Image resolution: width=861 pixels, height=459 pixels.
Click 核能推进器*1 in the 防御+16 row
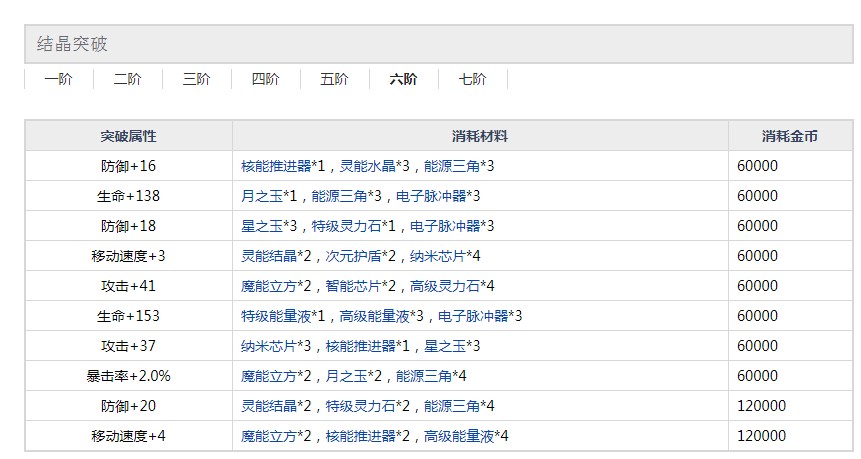tap(286, 166)
